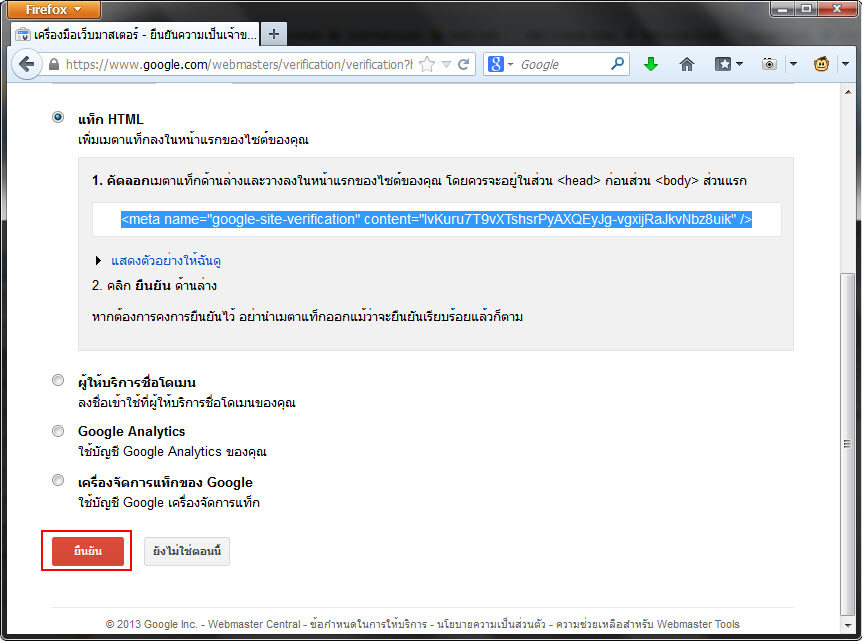
Task: Click the ยังไม่ใช่ตอนนี้ button
Action: pyautogui.click(x=187, y=551)
